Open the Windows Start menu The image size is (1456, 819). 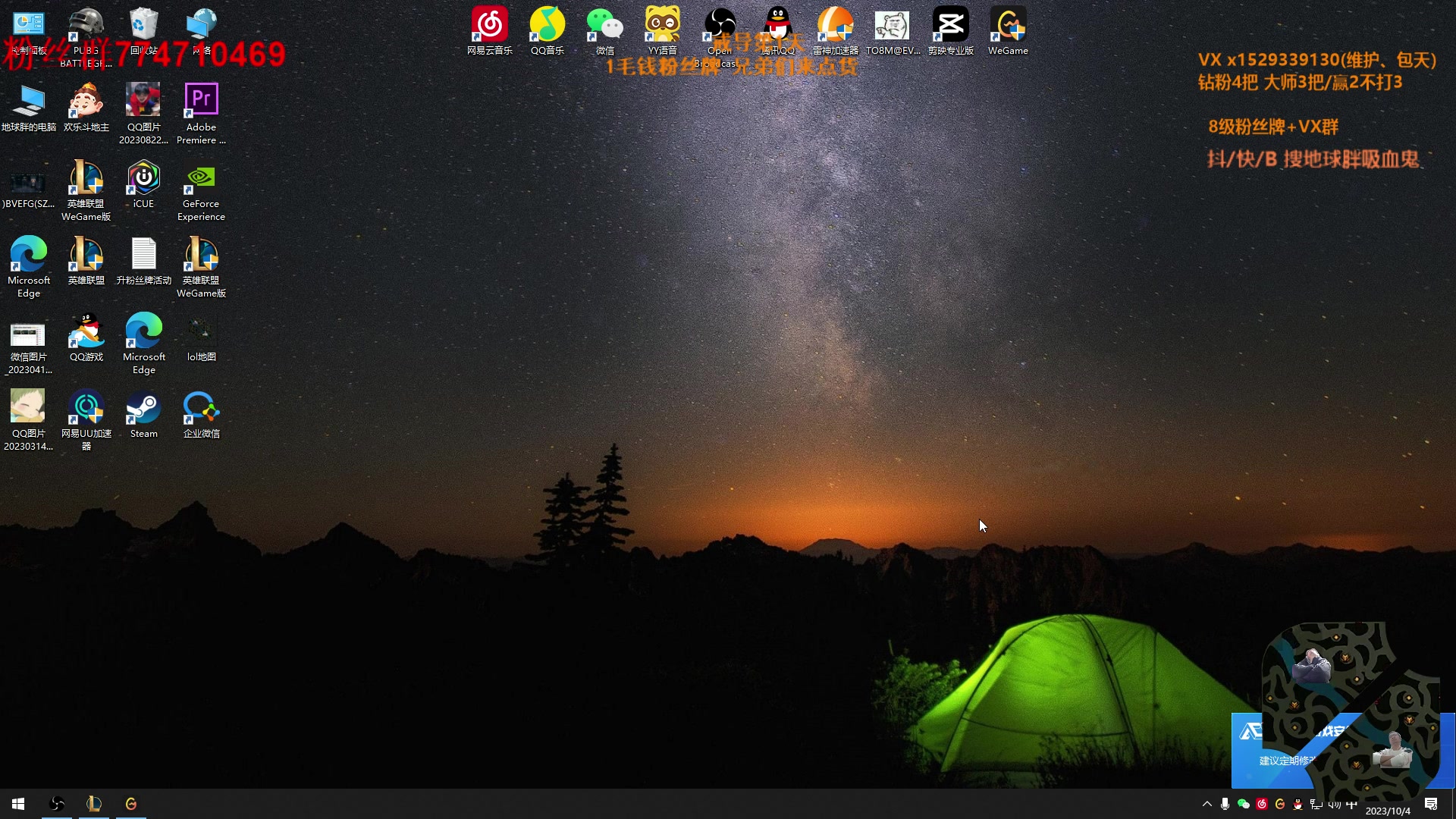click(18, 804)
